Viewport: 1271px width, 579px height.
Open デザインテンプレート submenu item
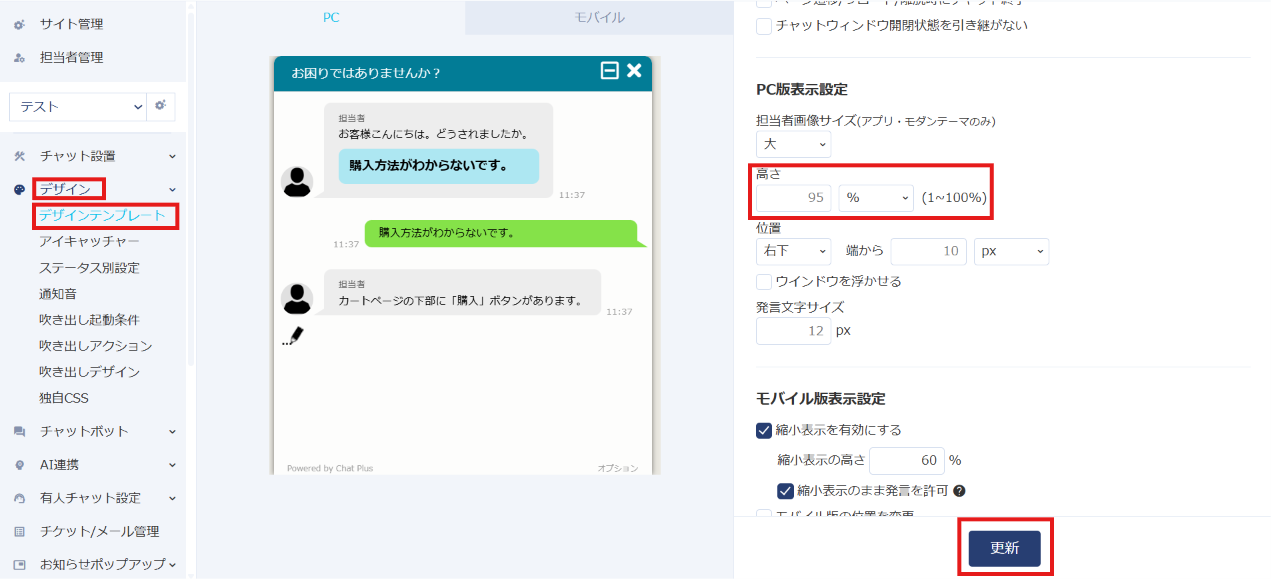[102, 215]
